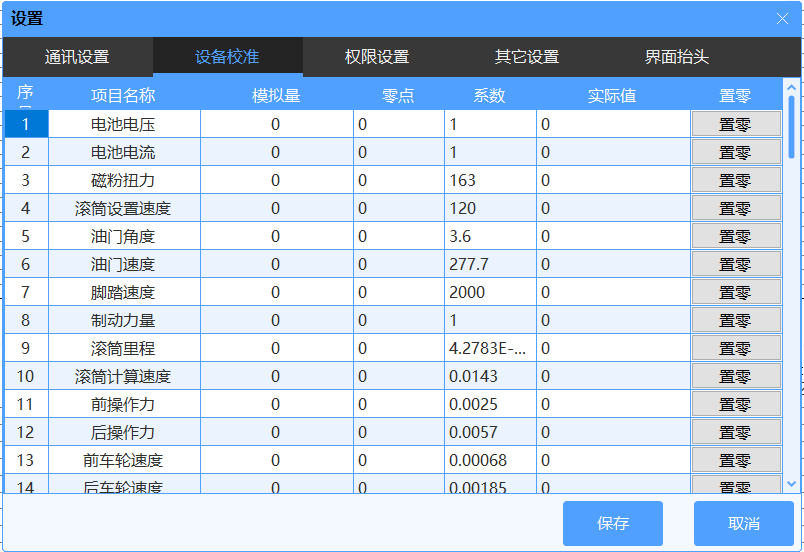Viewport: 804px width, 552px height.
Task: Click the 零点 cell for 电池电流
Action: pos(398,153)
